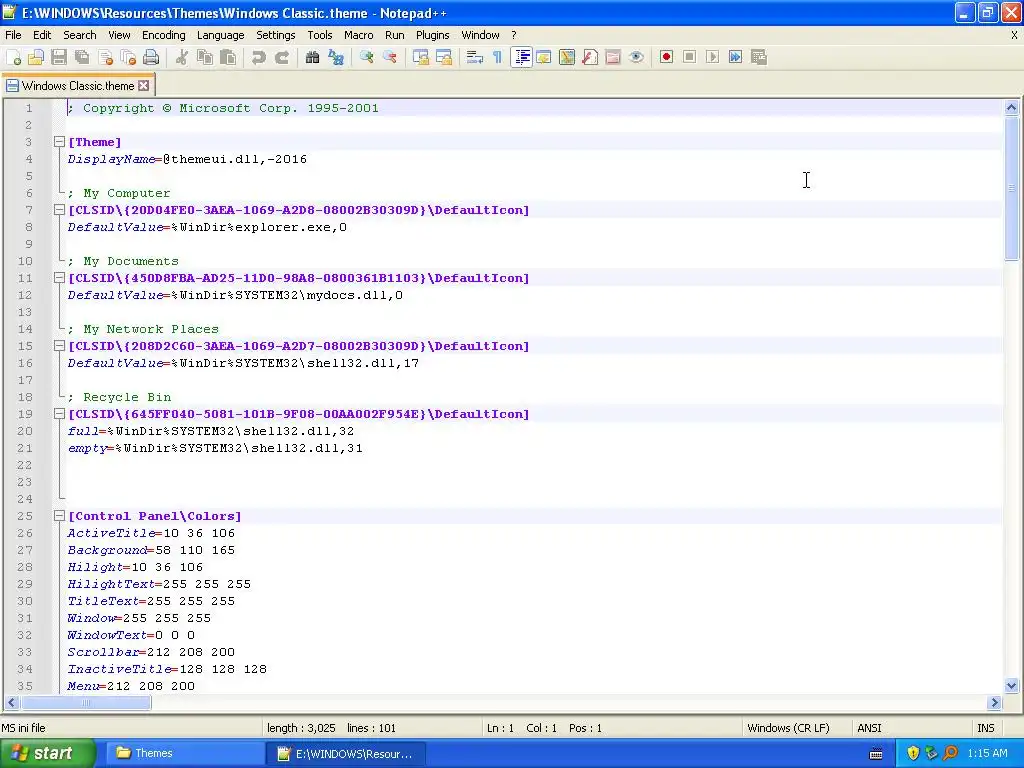Toggle Show All Characters pilcrow icon
The width and height of the screenshot is (1024, 768).
click(498, 57)
